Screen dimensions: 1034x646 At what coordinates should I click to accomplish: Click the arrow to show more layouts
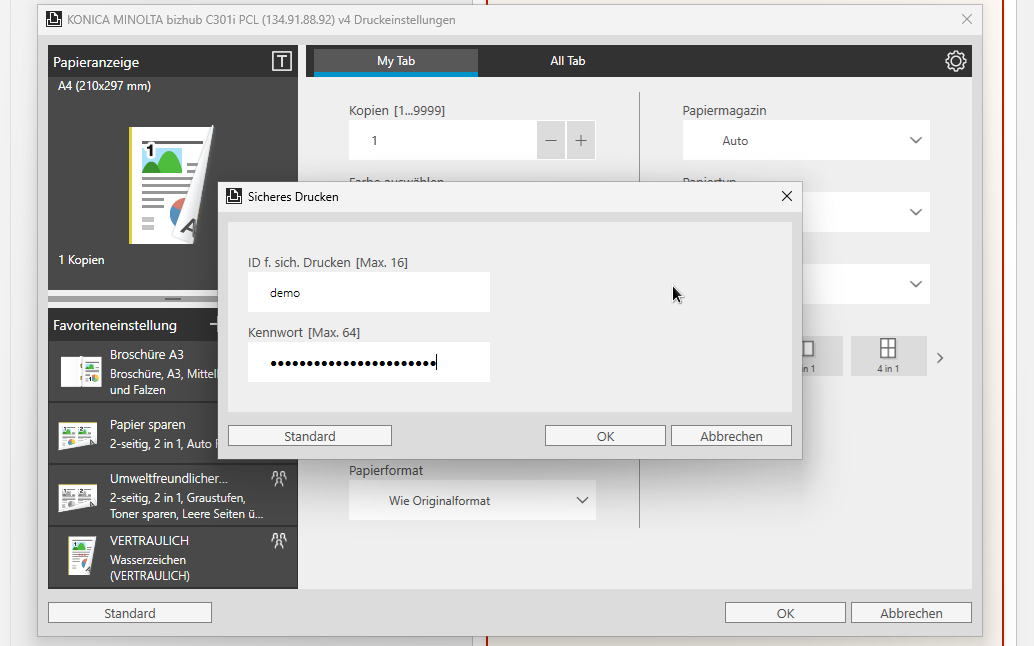940,357
